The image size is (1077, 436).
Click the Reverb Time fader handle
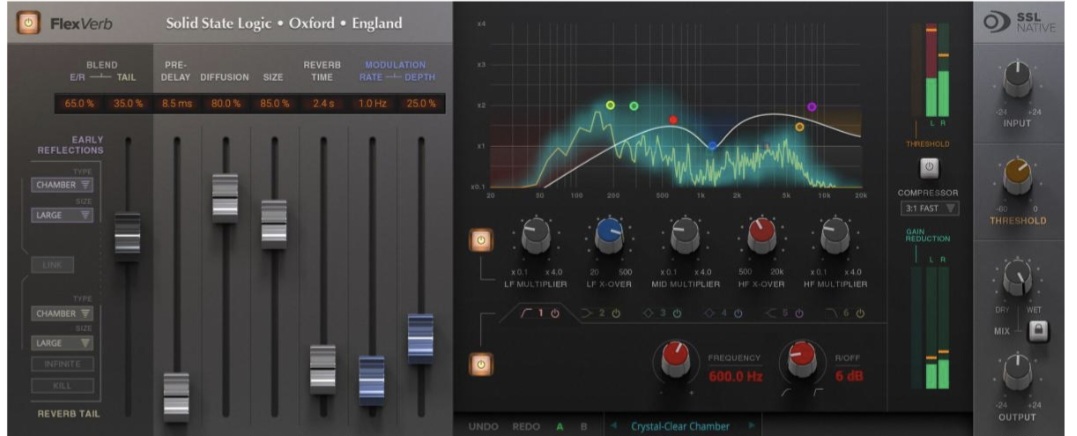pyautogui.click(x=323, y=369)
